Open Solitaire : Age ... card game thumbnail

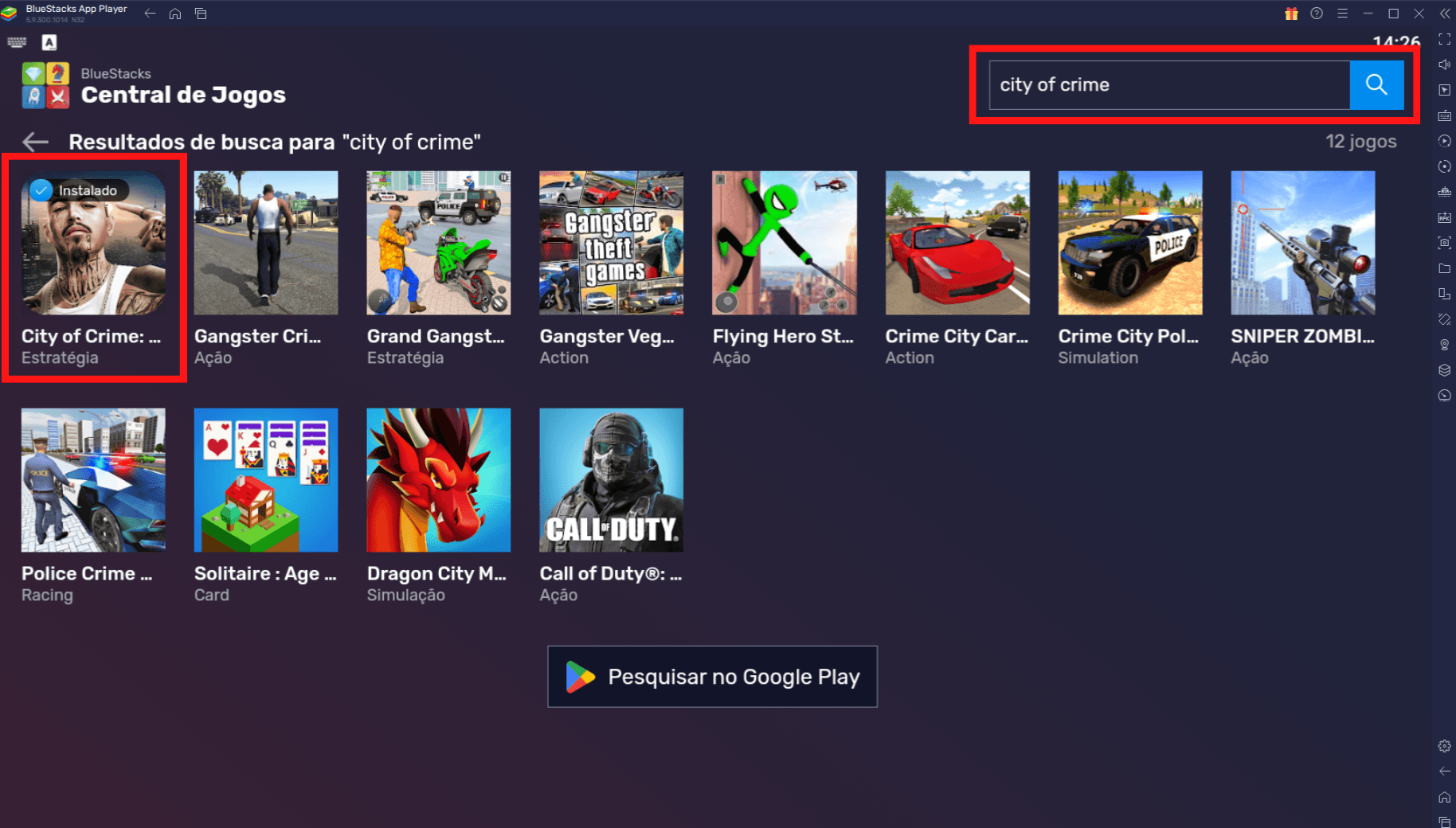coord(266,480)
